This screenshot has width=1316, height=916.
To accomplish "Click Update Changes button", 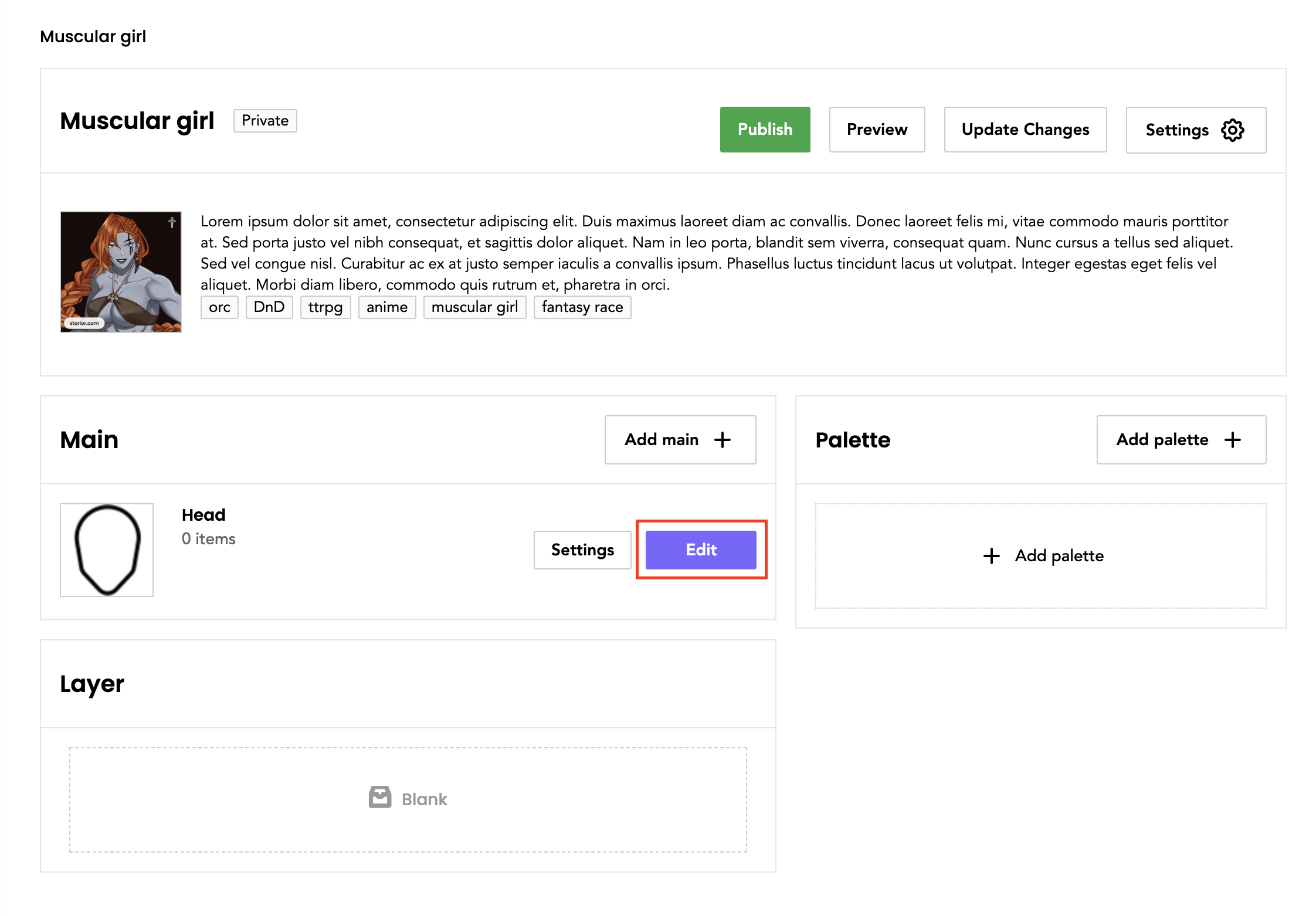I will [1025, 130].
